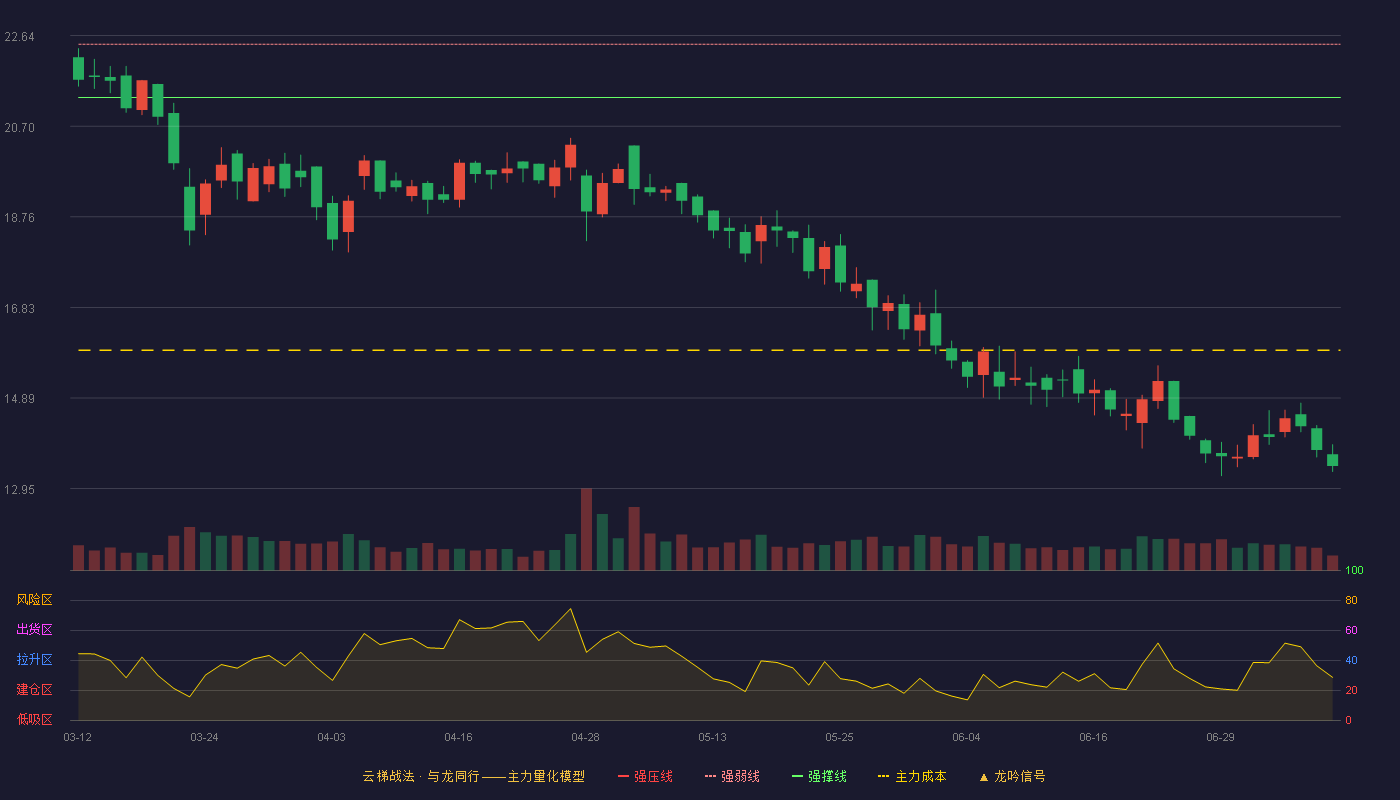This screenshot has width=1400, height=800.
Task: Click the 云梯战法 · 与龙同行 title text
Action: 420,776
